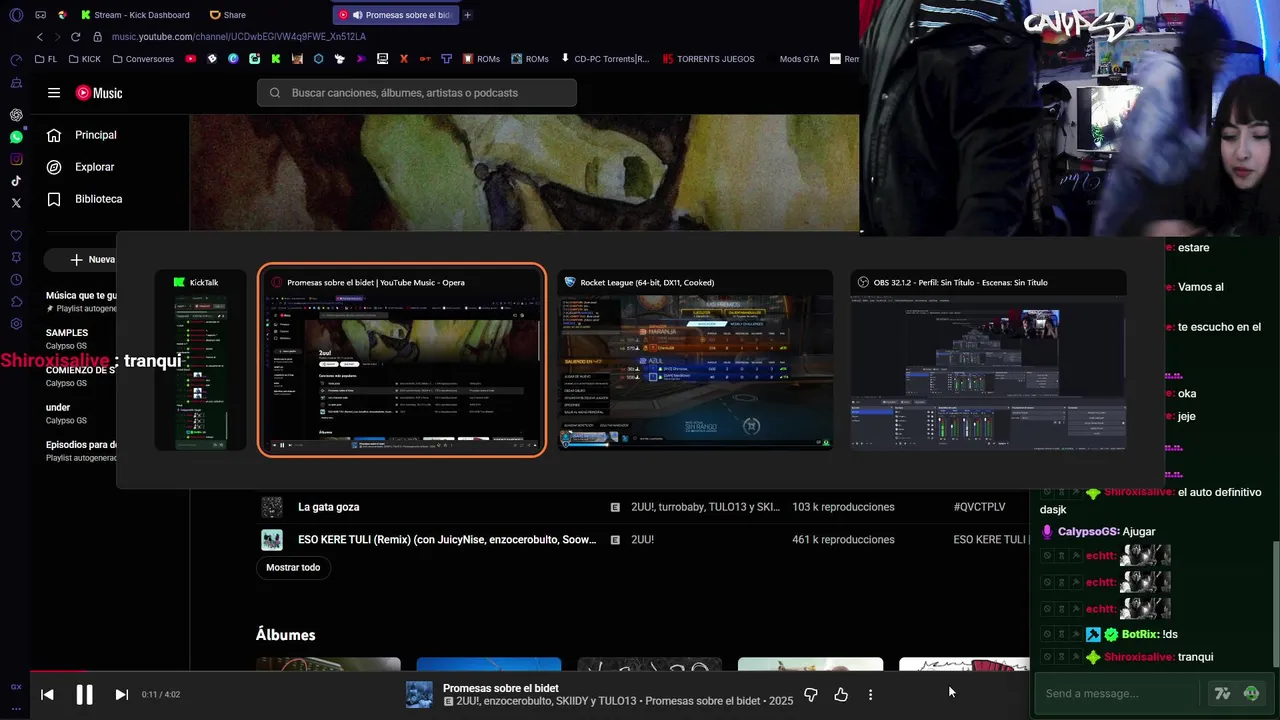This screenshot has height=720, width=1280.
Task: Open YouTube Music hamburger menu
Action: [54, 93]
